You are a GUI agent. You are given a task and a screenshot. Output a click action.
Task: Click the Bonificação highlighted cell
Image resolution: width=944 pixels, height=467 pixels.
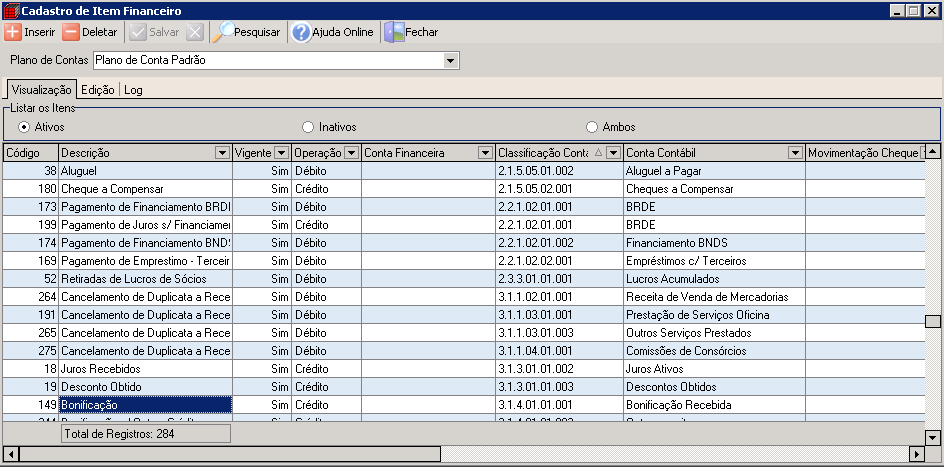[145, 404]
